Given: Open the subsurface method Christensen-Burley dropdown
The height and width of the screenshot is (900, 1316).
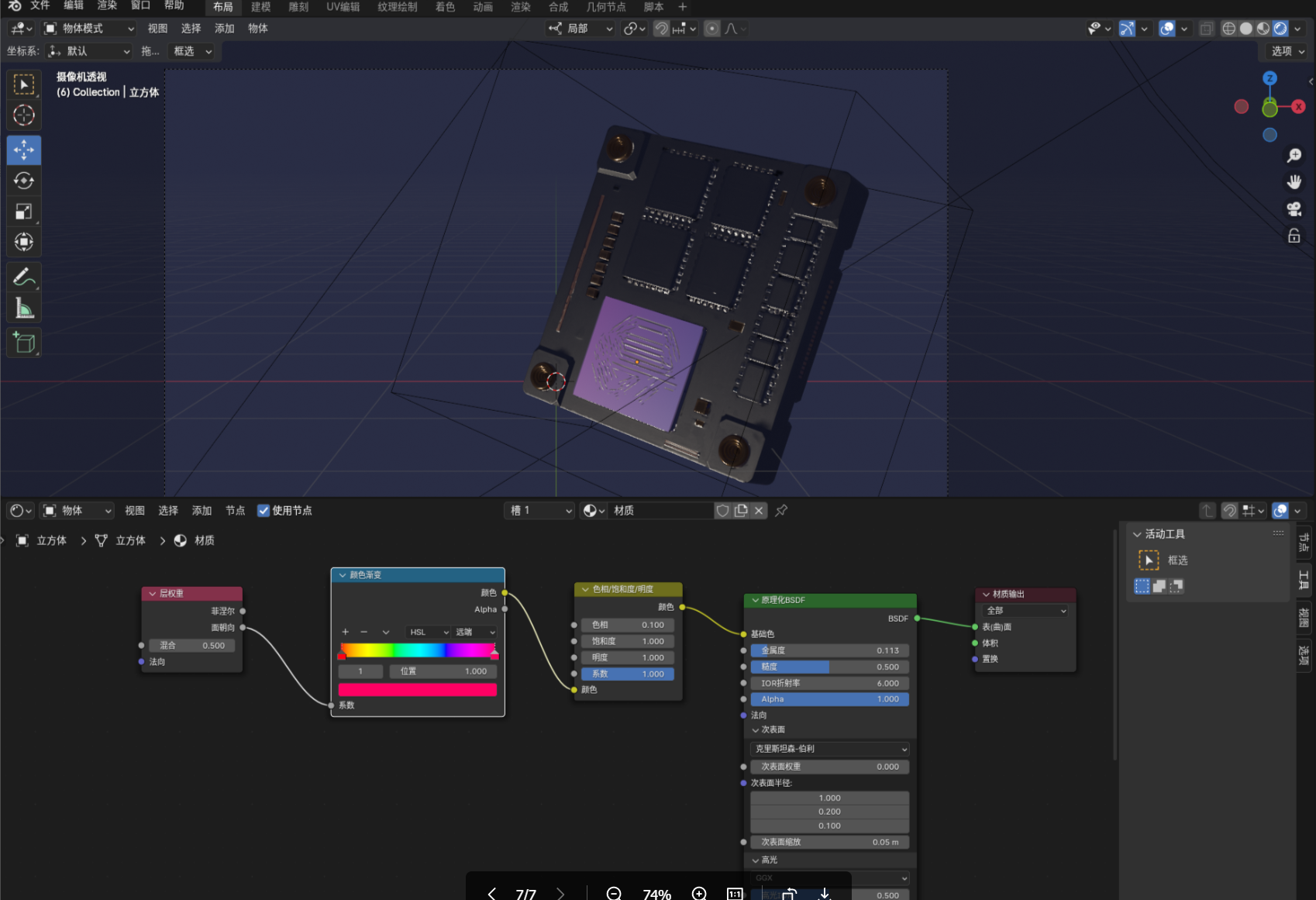Looking at the screenshot, I should coord(829,749).
